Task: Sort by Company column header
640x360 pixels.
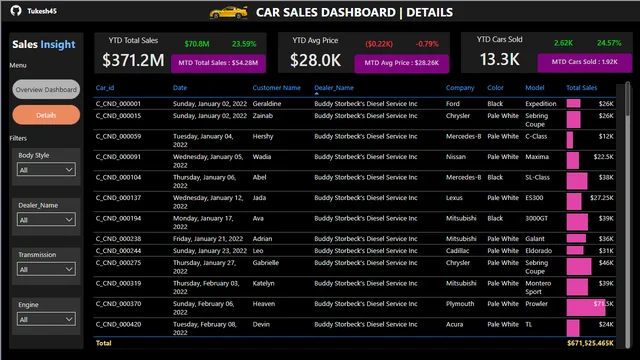Action: (460, 88)
